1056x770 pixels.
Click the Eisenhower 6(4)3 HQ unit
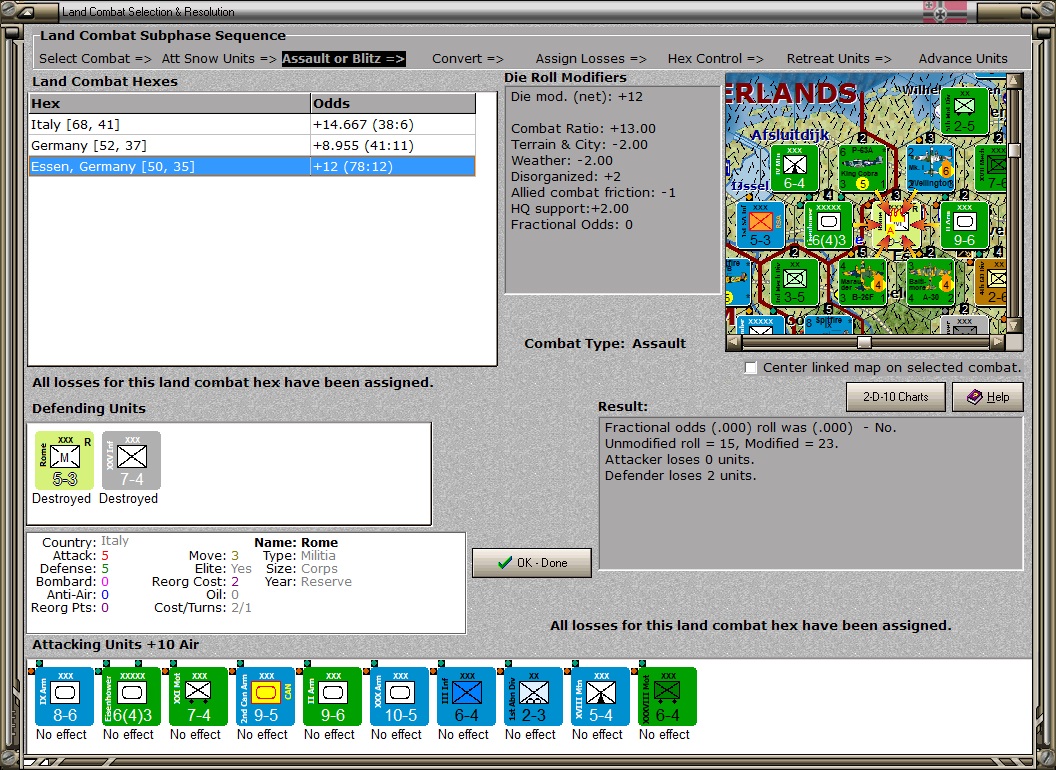(x=131, y=697)
